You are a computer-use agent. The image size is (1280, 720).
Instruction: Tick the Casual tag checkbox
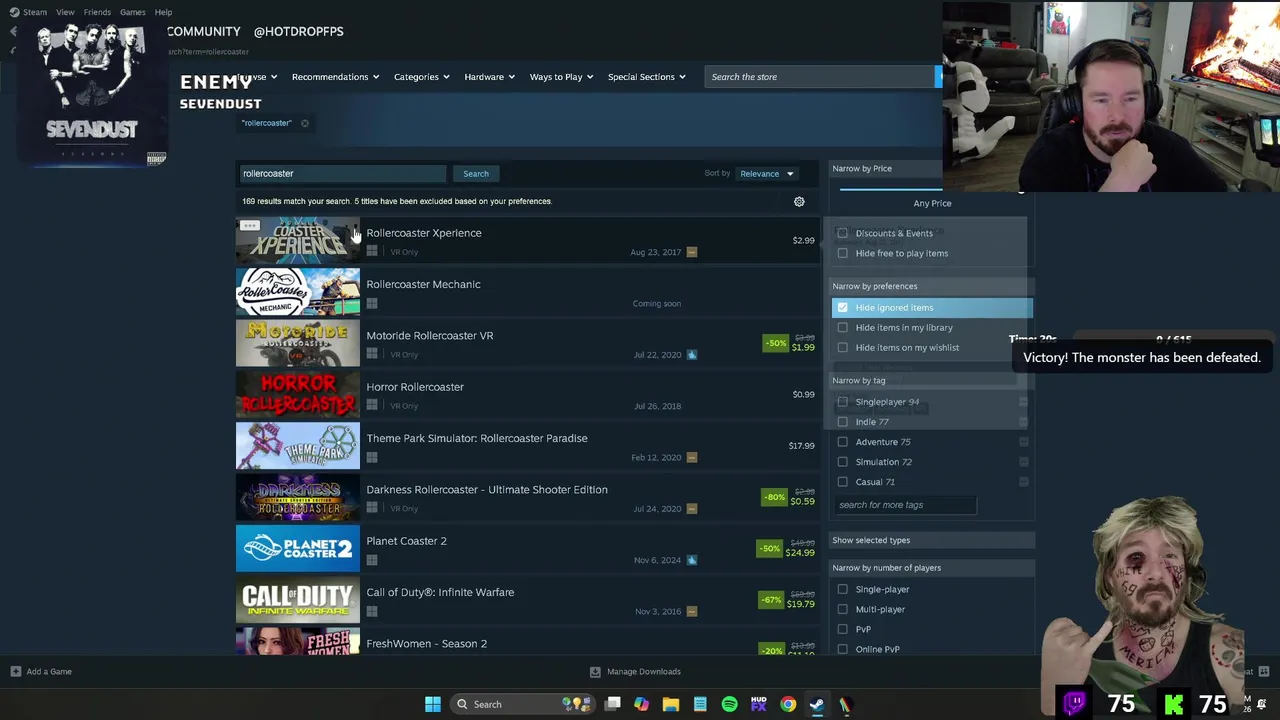(842, 482)
